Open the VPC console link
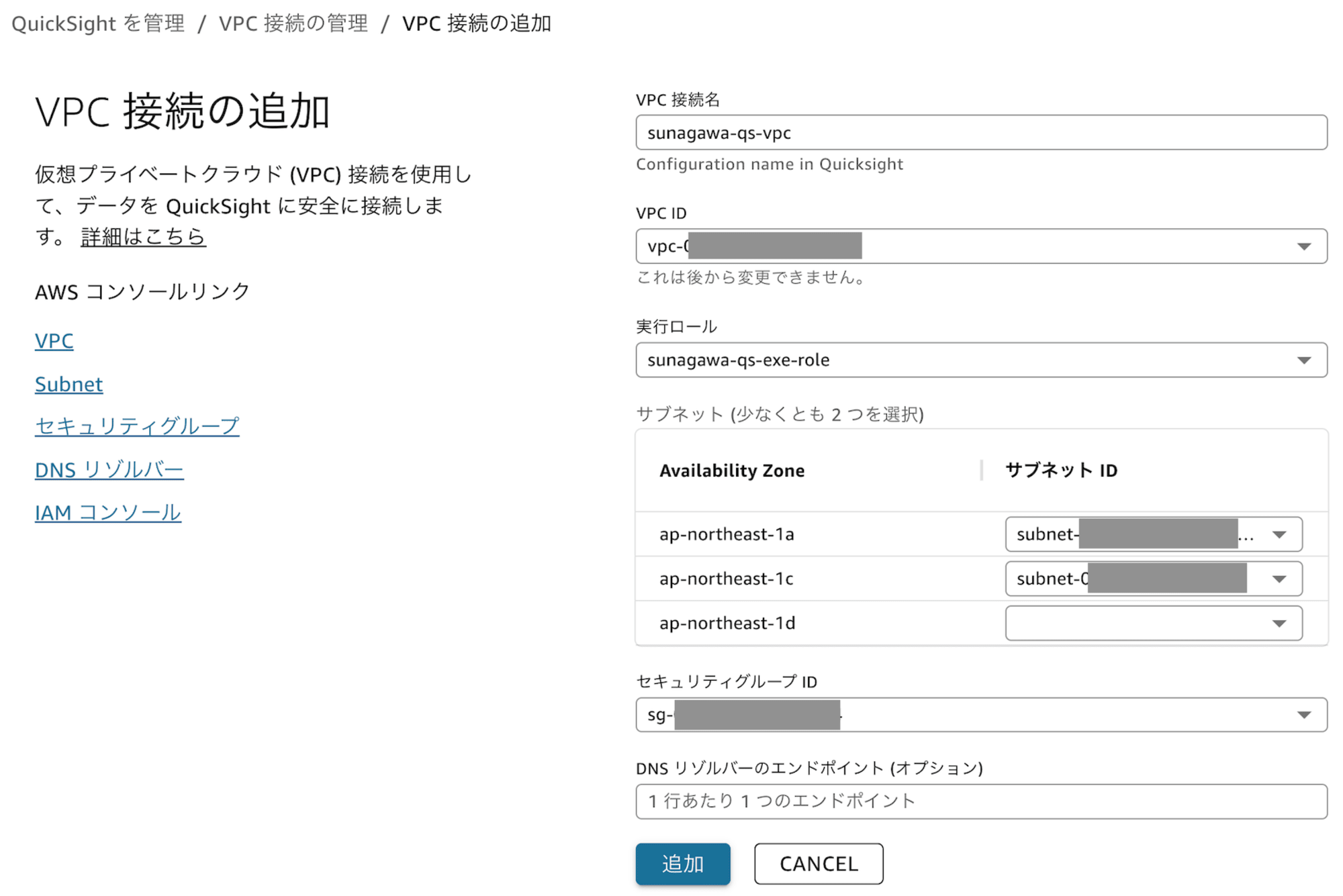Image resolution: width=1343 pixels, height=896 pixels. 54,341
